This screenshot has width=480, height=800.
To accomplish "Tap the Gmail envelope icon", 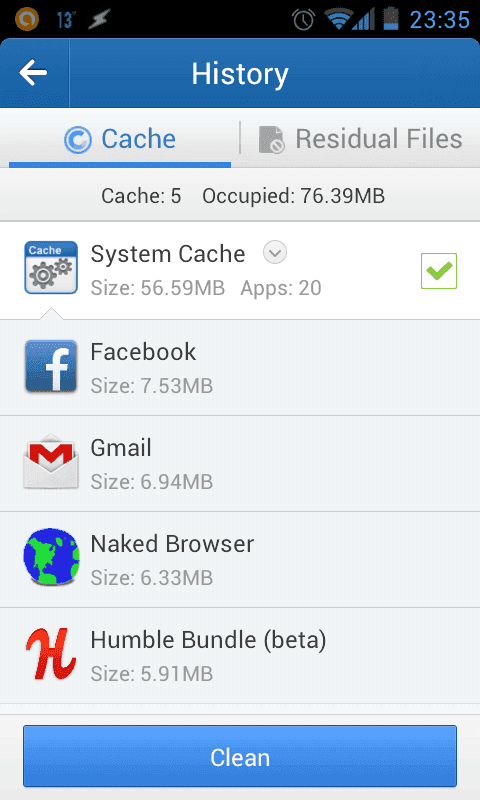I will [x=51, y=462].
